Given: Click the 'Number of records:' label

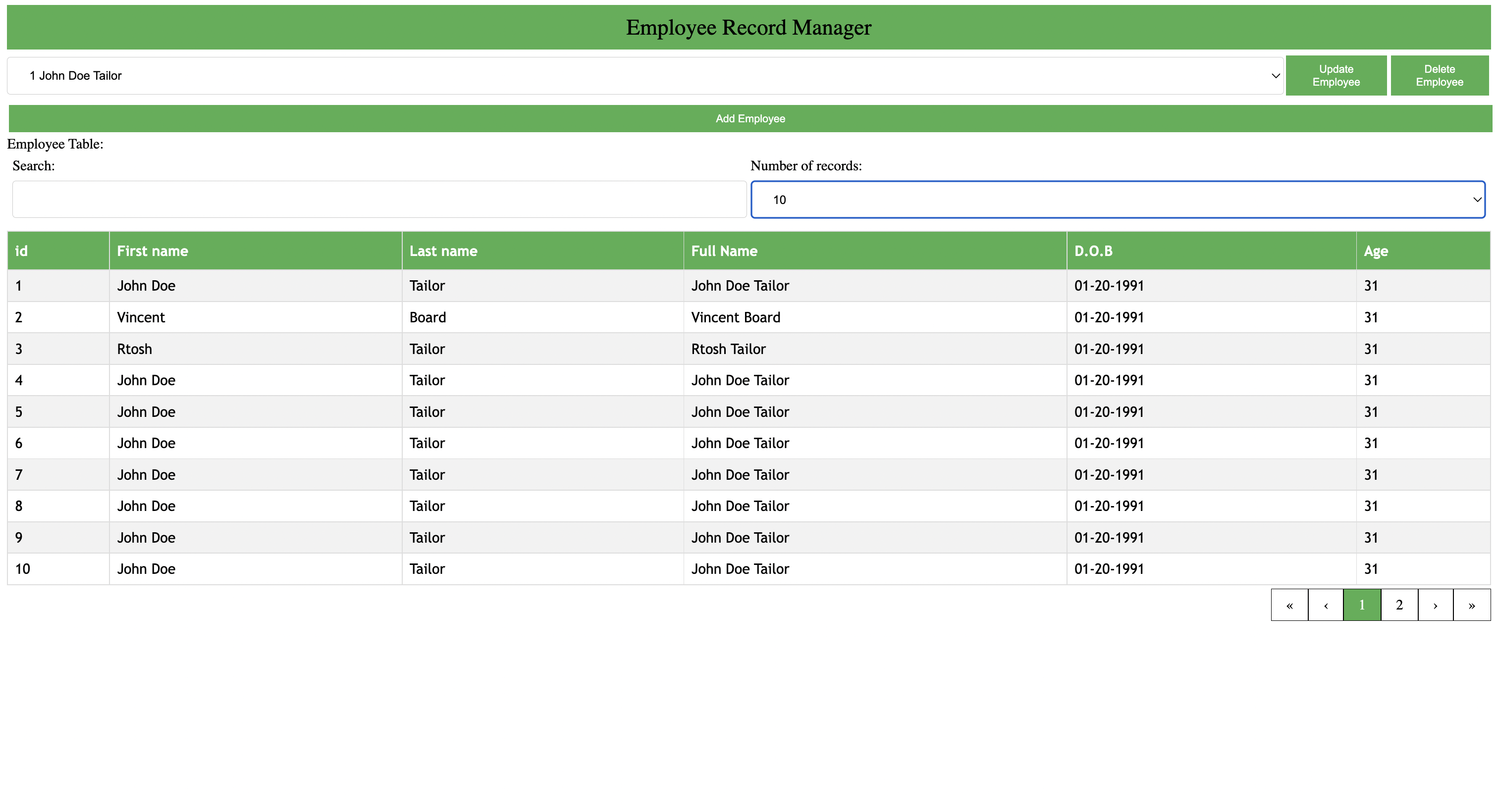Looking at the screenshot, I should pos(806,165).
